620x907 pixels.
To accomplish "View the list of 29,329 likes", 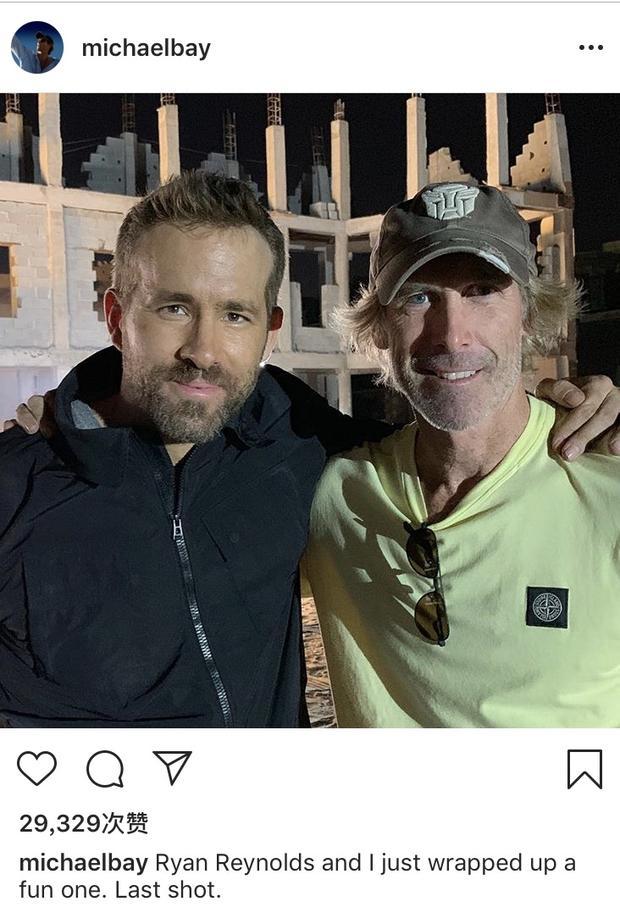I will 84,823.
